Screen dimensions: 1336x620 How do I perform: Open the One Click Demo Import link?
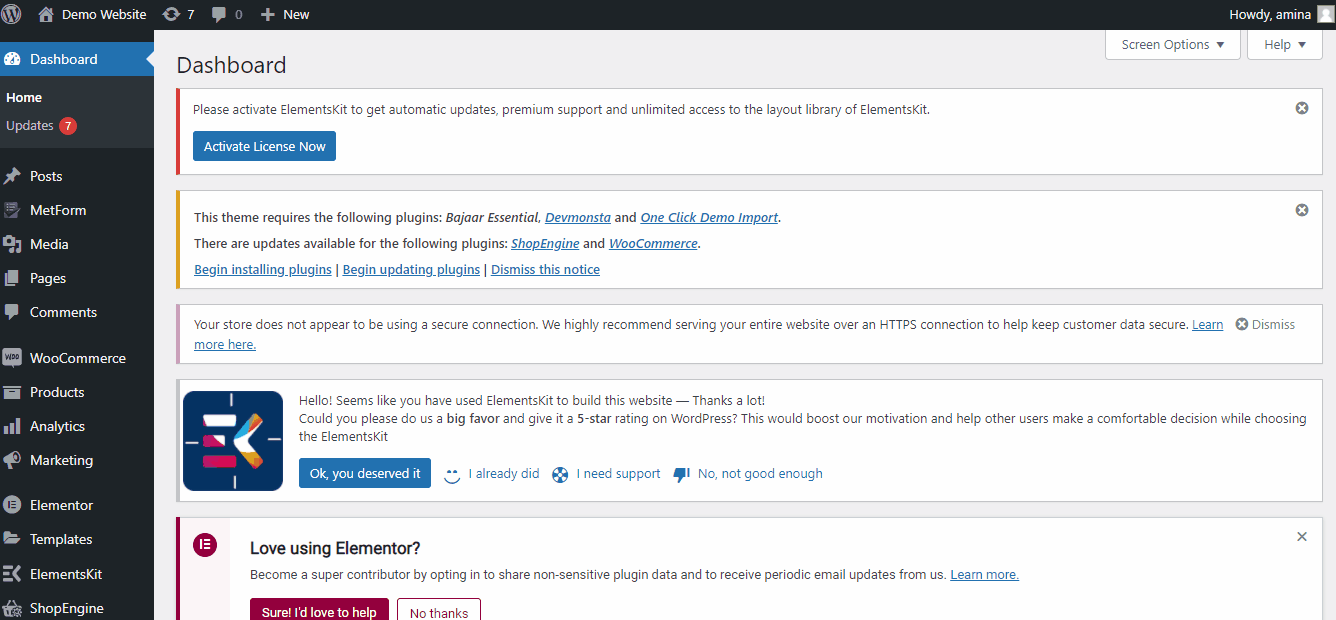click(709, 217)
